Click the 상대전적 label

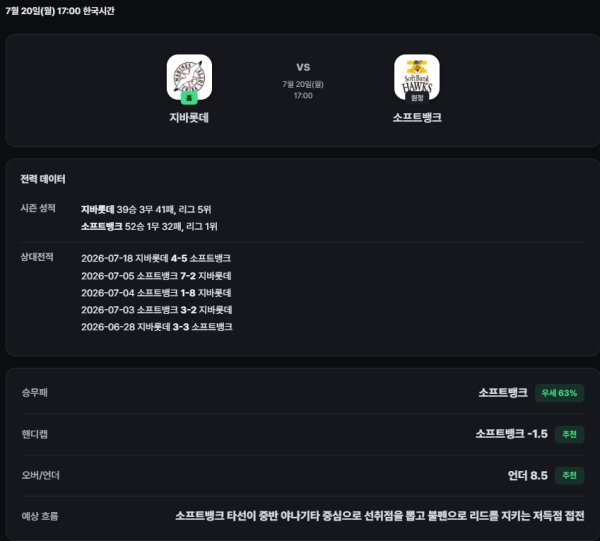37,257
